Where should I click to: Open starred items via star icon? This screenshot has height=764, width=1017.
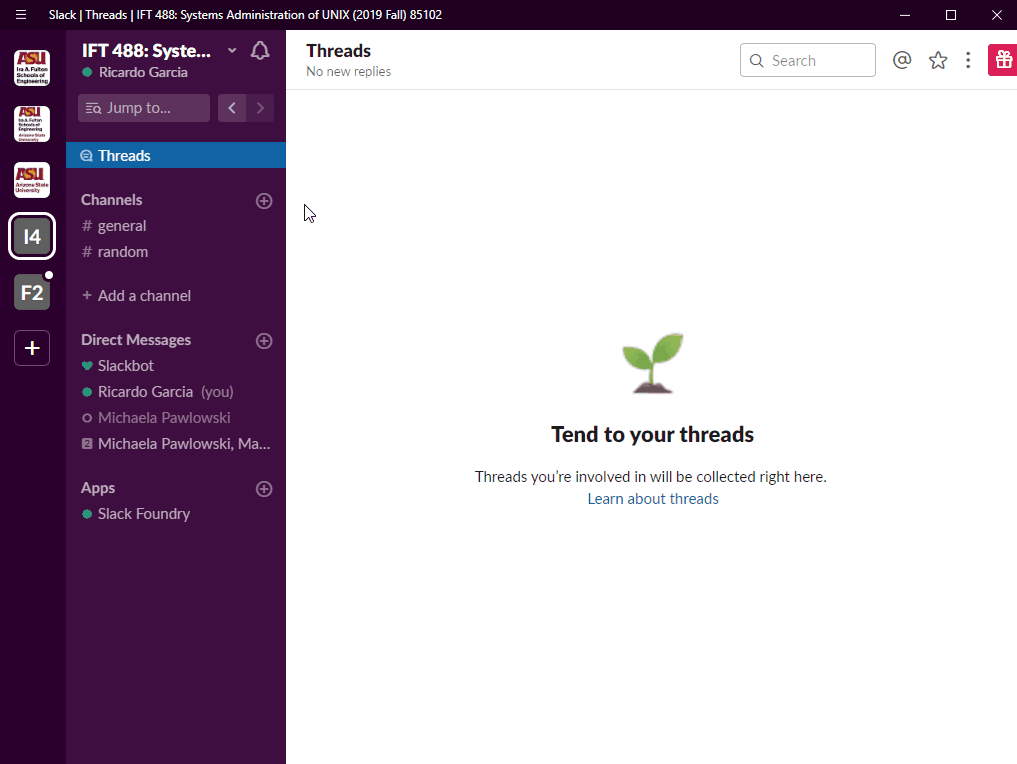(x=938, y=61)
